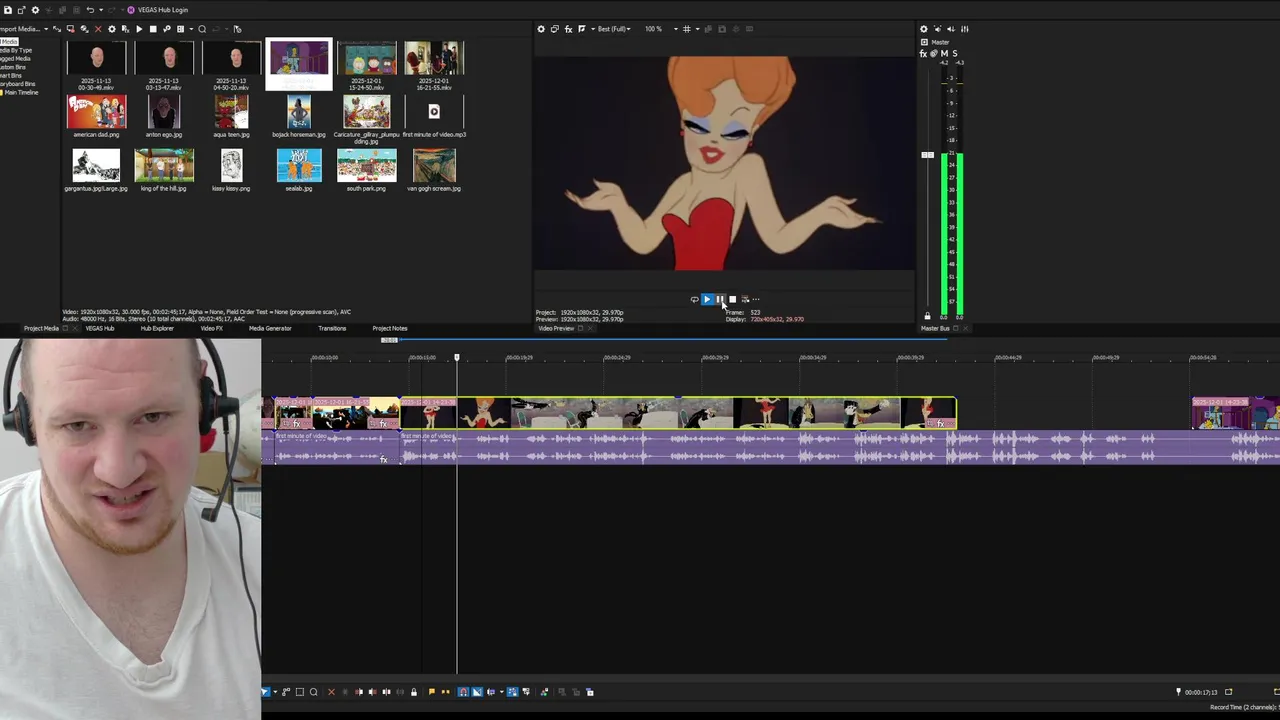Open Master FX on the Master Bus
The height and width of the screenshot is (720, 1280).
pyautogui.click(x=923, y=54)
